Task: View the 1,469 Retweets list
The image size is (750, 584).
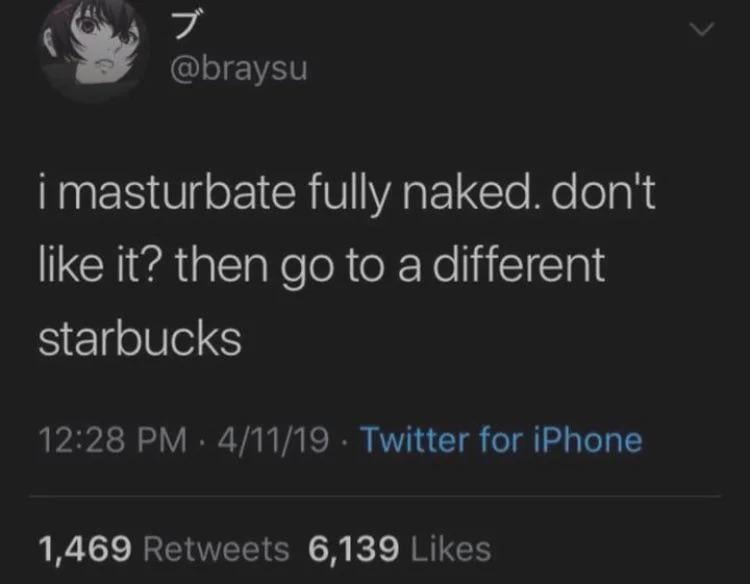Action: point(164,549)
